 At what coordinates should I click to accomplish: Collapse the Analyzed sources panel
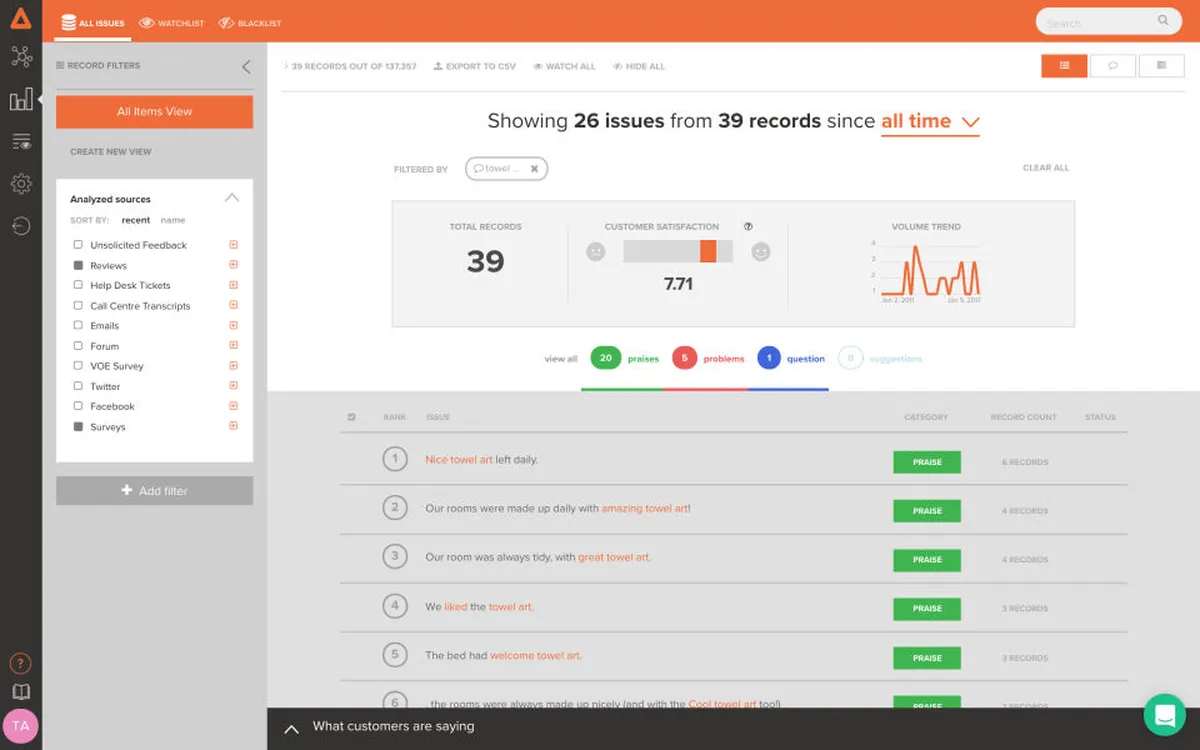pos(232,198)
